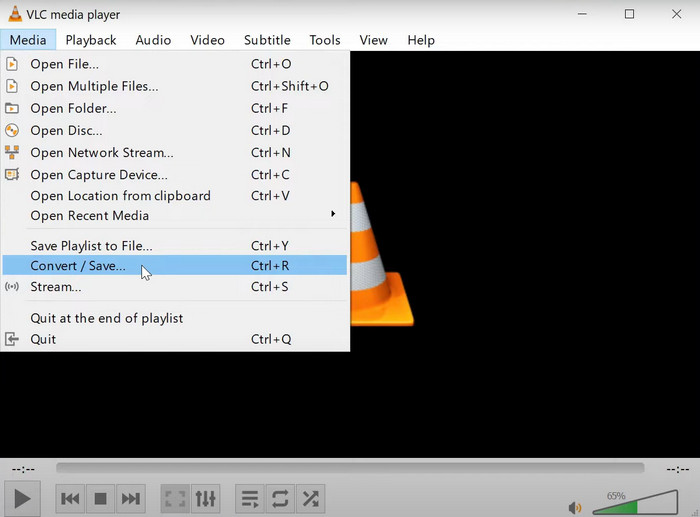Select Quit from the Media menu

tap(43, 339)
